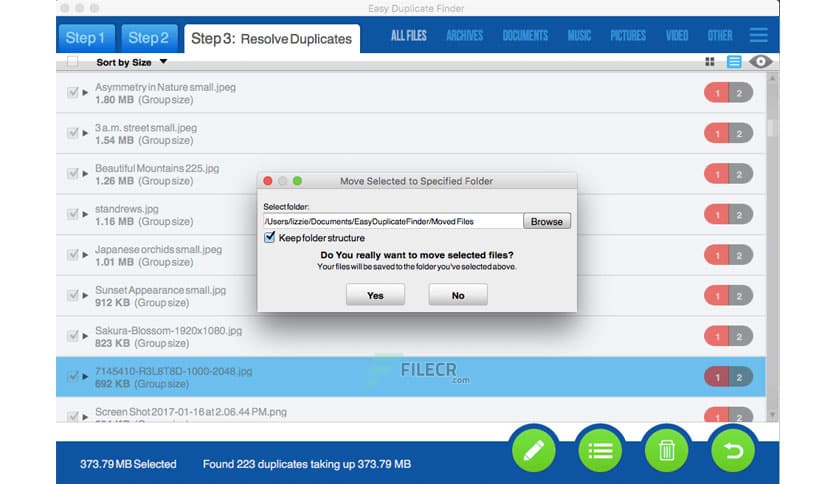Viewport: 836px width, 484px height.
Task: Filter by ARCHIVES
Action: 464,36
